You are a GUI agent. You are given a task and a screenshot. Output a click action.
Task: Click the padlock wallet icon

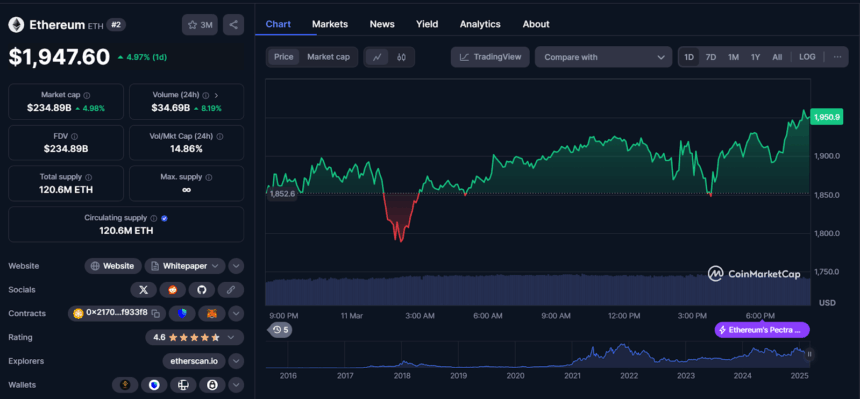click(212, 385)
